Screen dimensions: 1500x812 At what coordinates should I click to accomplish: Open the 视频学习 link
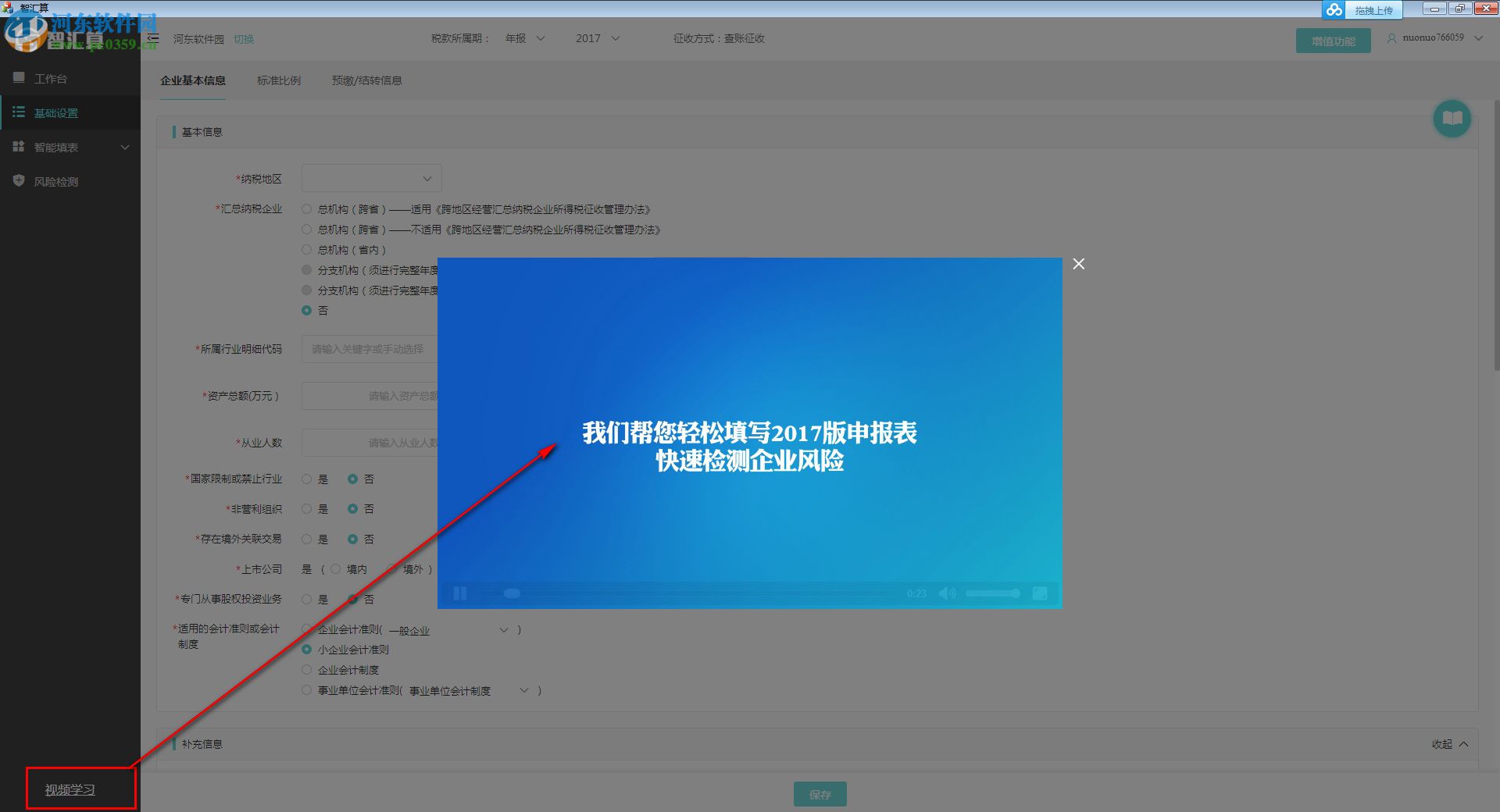point(69,789)
